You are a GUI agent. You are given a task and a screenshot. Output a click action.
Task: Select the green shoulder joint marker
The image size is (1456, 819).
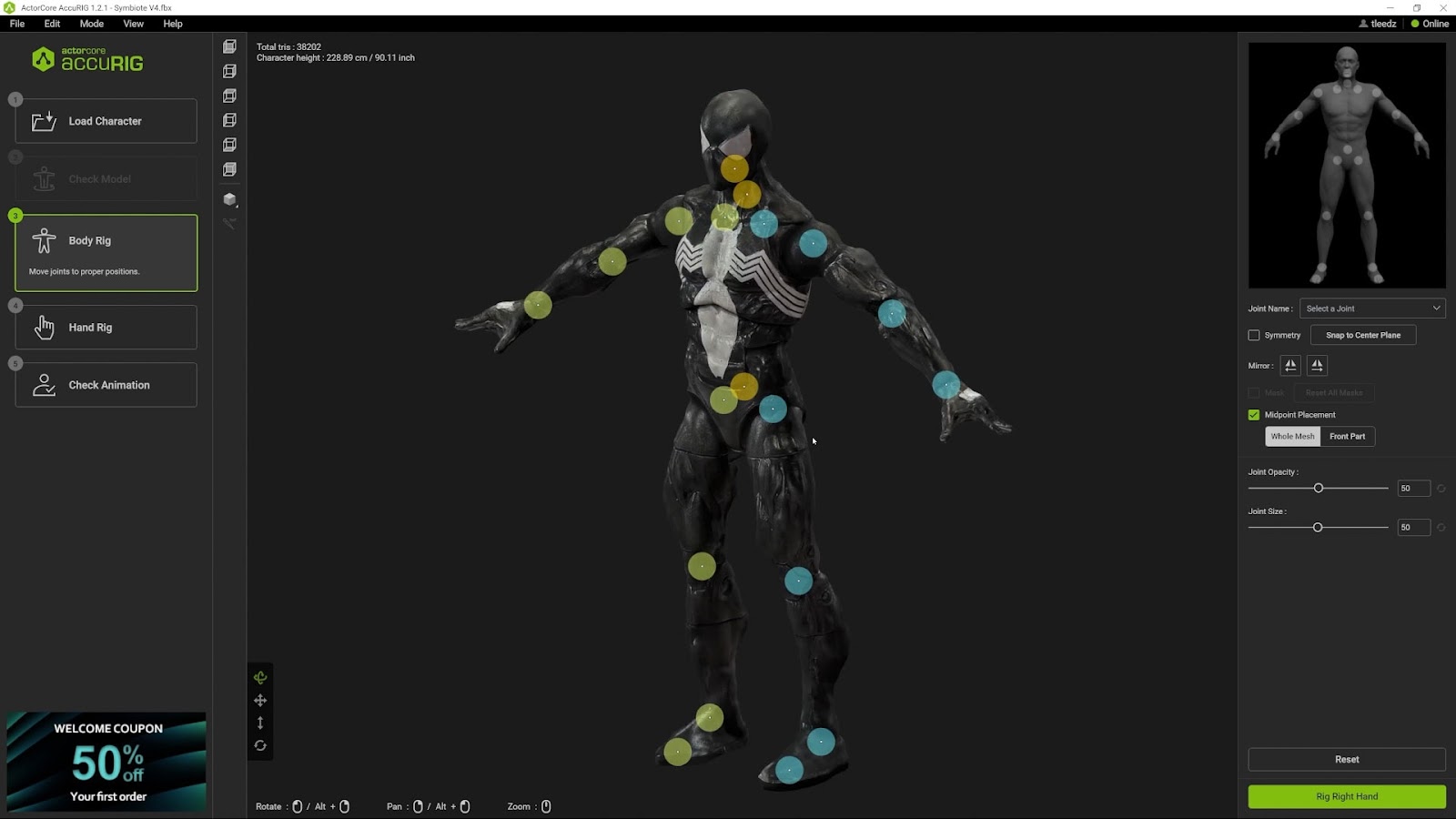[679, 220]
